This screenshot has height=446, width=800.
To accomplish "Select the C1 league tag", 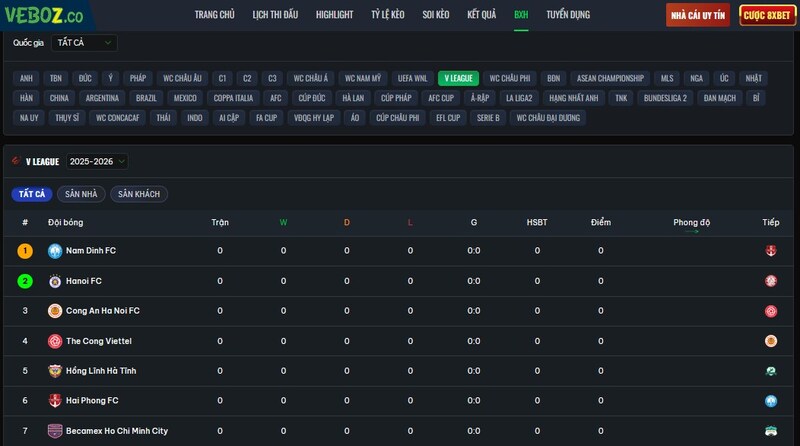I will [x=222, y=78].
